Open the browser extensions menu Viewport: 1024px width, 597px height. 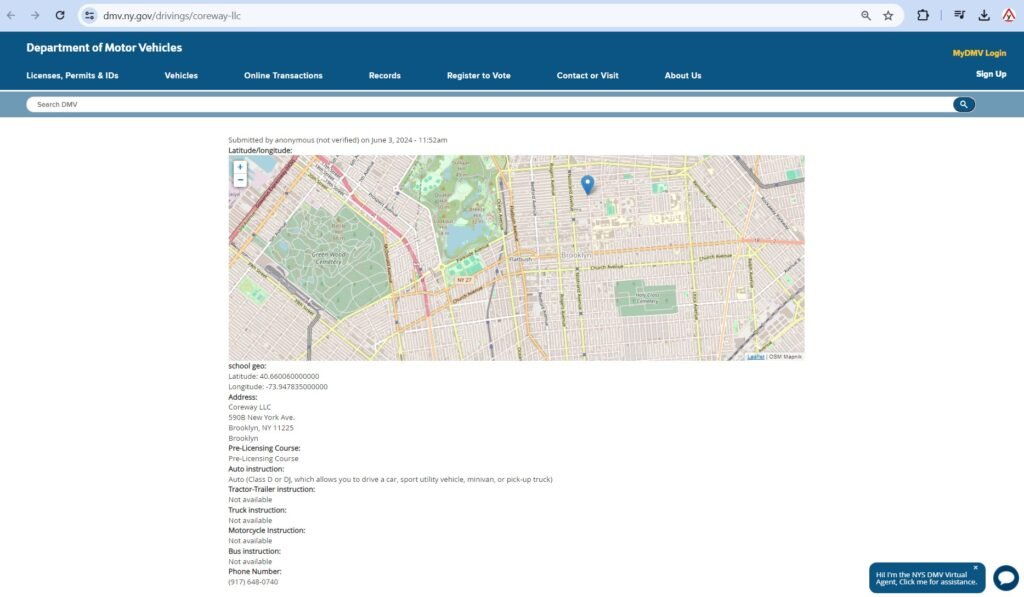coord(923,16)
